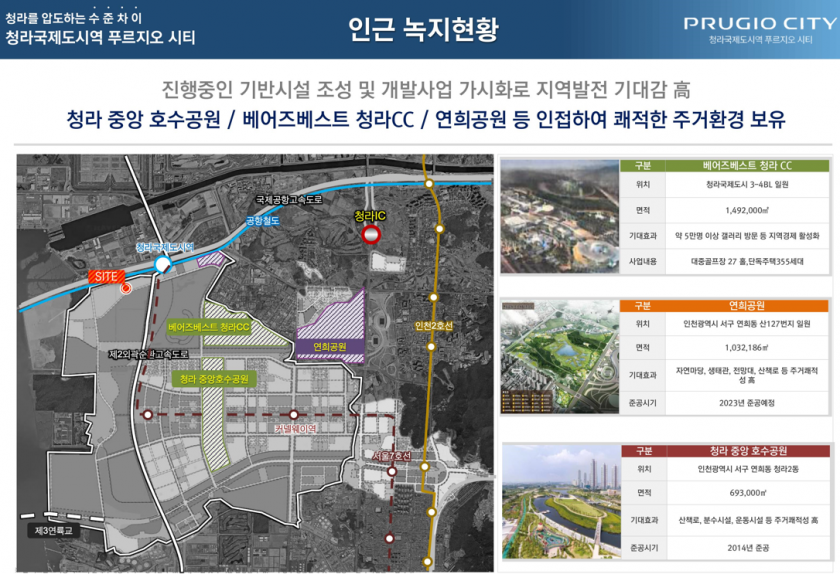This screenshot has height=574, width=840.
Task: Open the 연희공원 site plan thumbnail
Action: tap(559, 357)
